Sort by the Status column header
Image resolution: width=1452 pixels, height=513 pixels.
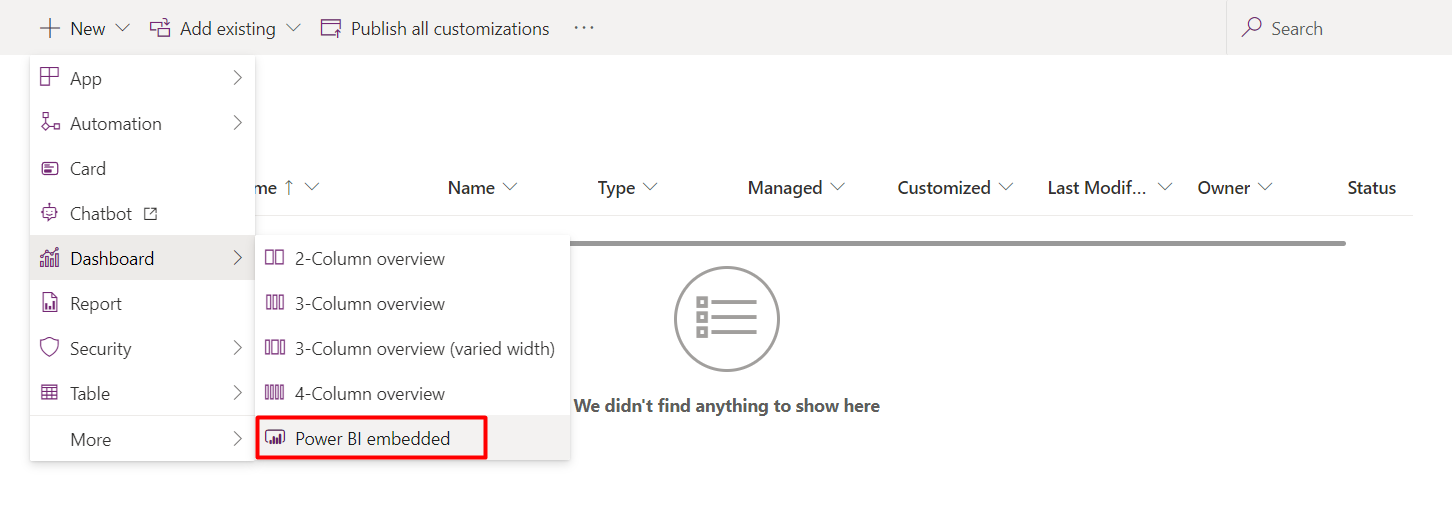click(x=1371, y=187)
